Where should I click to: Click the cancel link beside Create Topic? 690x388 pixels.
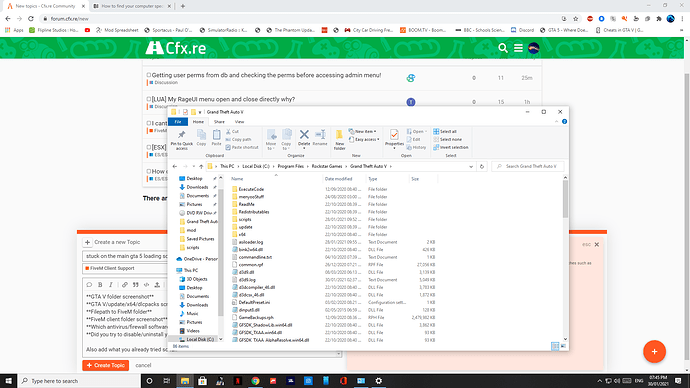click(x=143, y=365)
